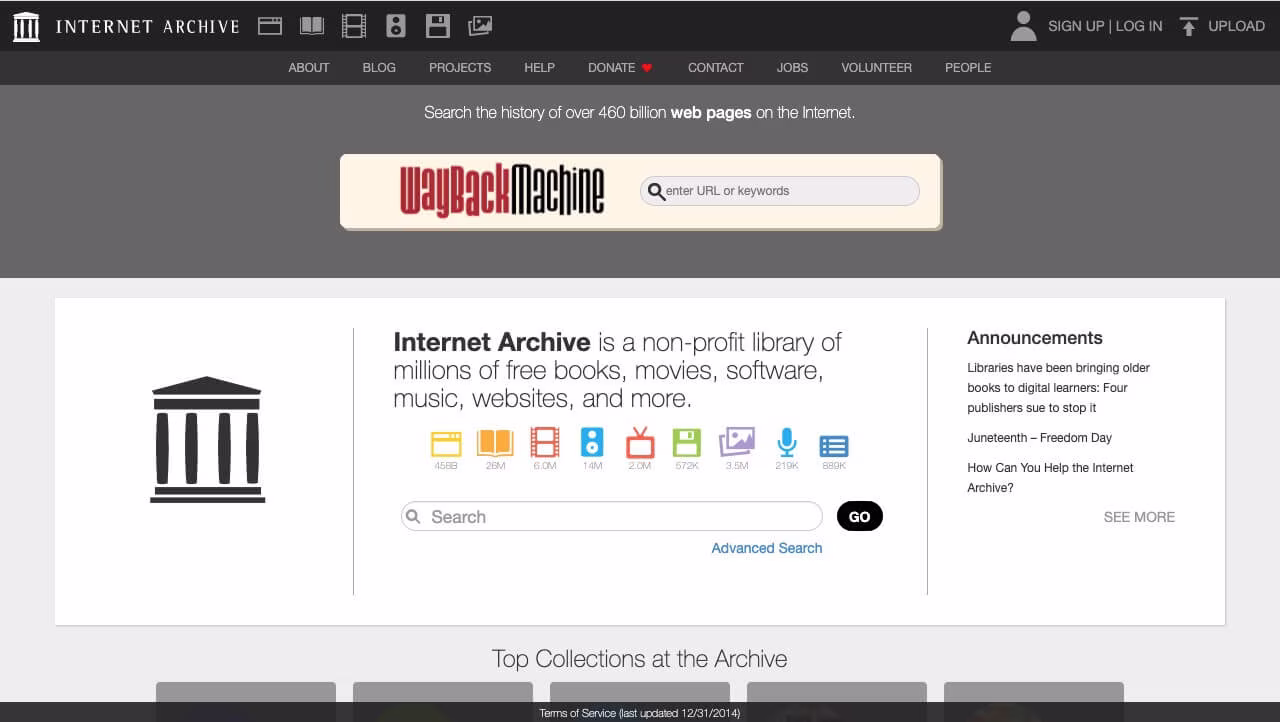
Task: Click the red Donate heart icon
Action: (647, 68)
